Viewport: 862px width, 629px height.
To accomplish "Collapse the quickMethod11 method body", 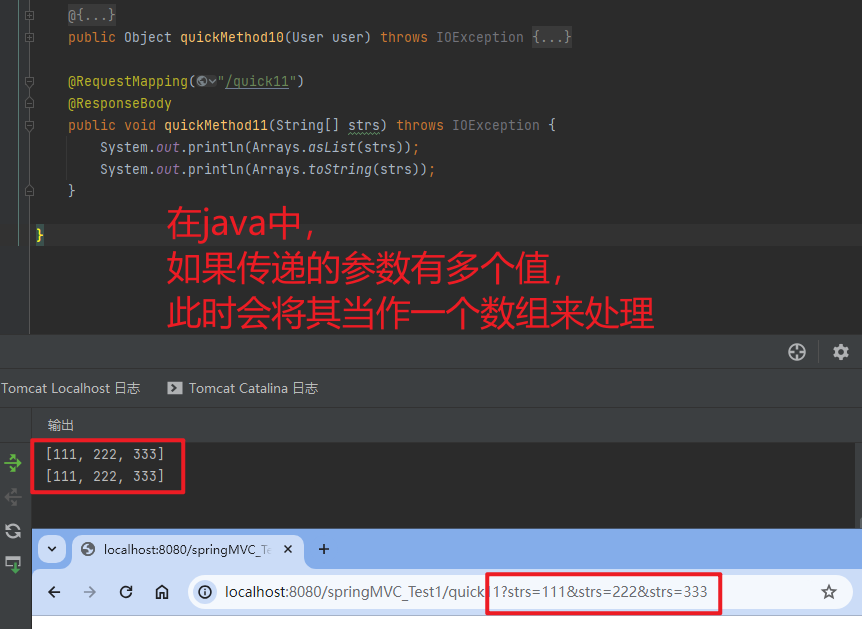I will pyautogui.click(x=30, y=125).
